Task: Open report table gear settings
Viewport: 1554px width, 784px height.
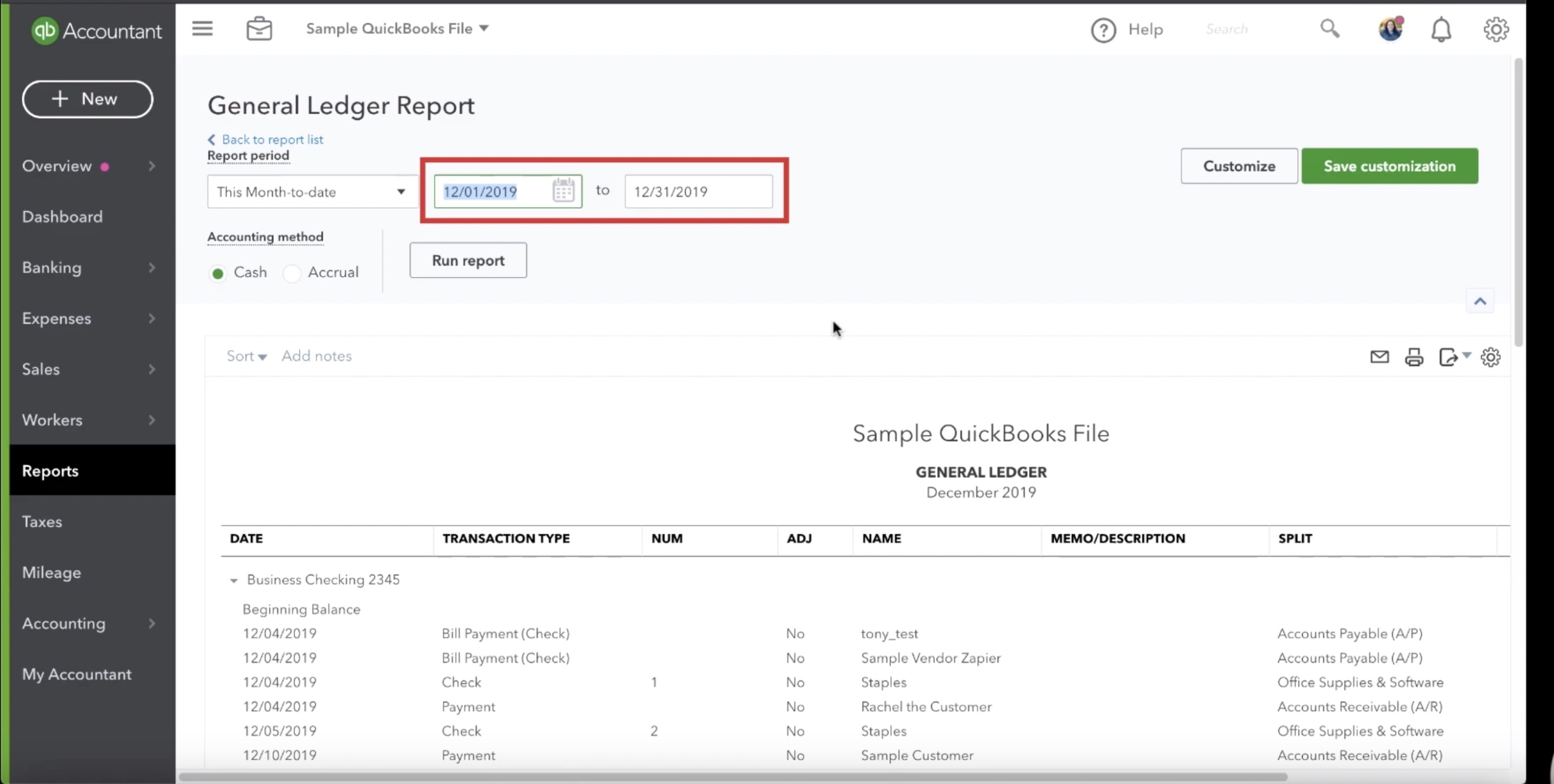Action: pos(1490,357)
